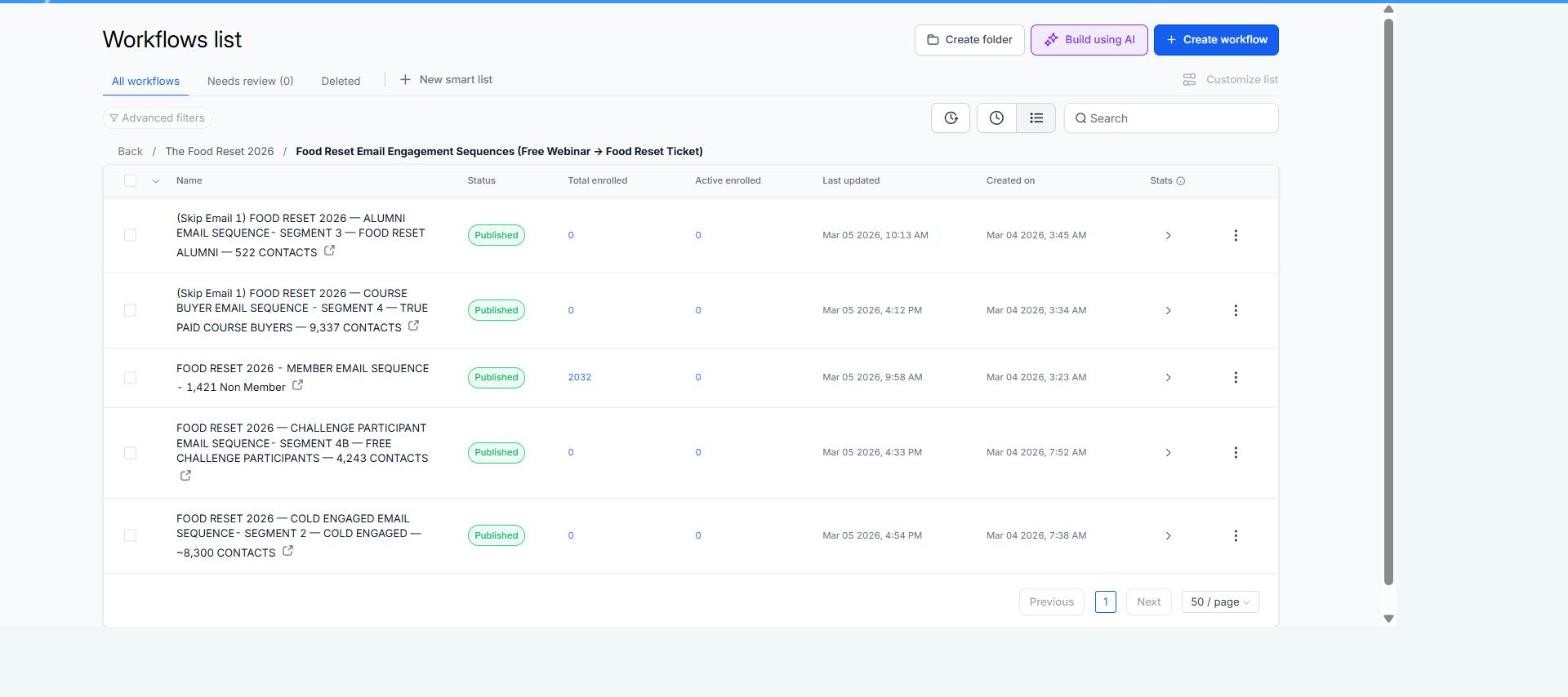Expand stats chevron for COLD ENGAGED row

[1167, 535]
